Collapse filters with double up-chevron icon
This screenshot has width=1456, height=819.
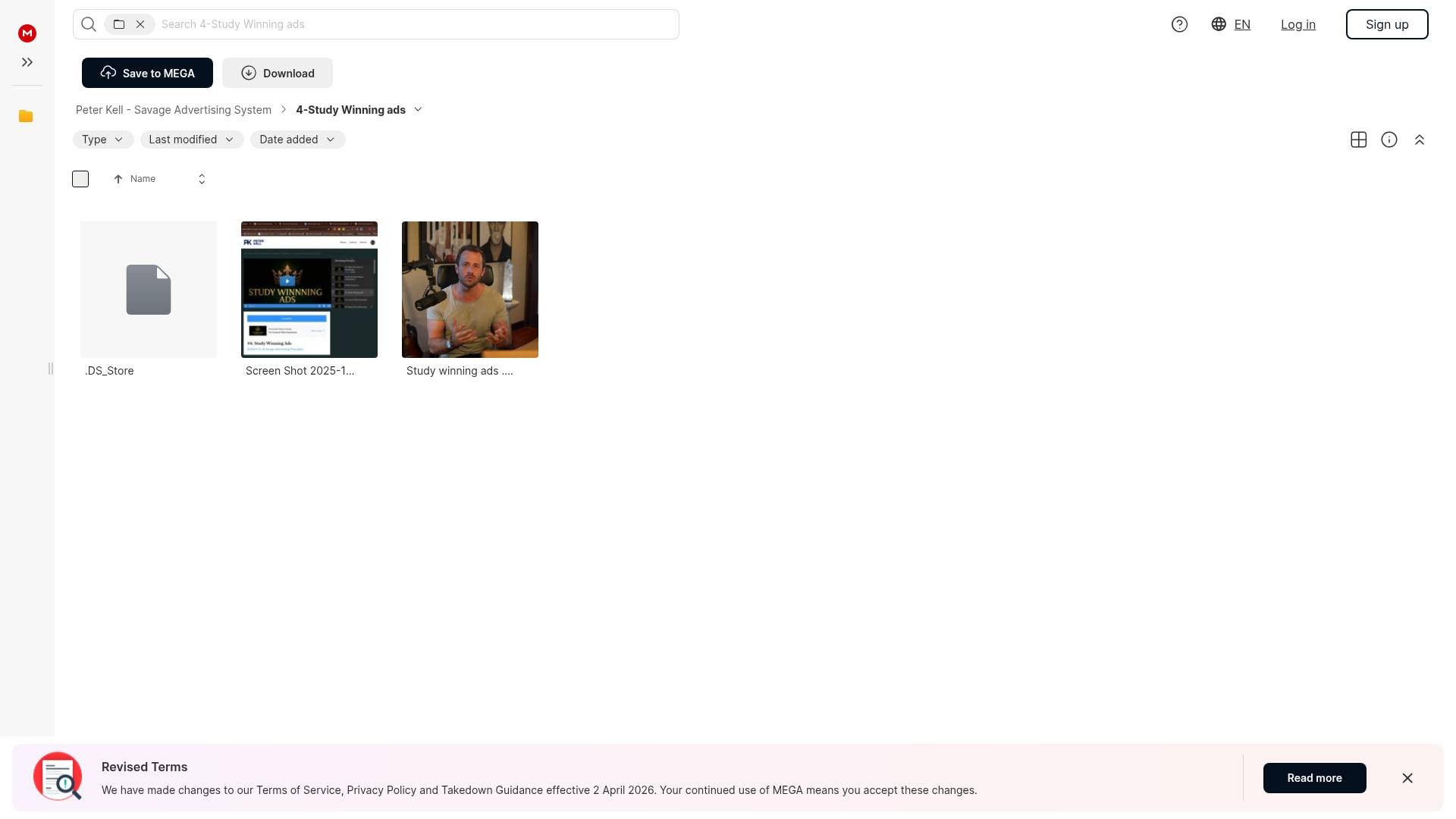[1419, 140]
